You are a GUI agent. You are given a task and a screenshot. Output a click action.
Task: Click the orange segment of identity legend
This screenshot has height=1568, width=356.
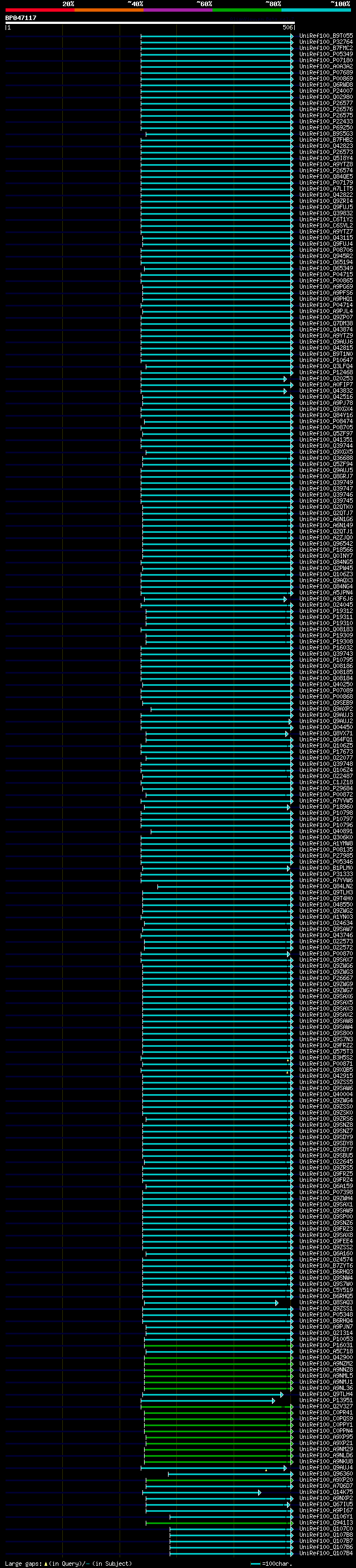tap(109, 10)
